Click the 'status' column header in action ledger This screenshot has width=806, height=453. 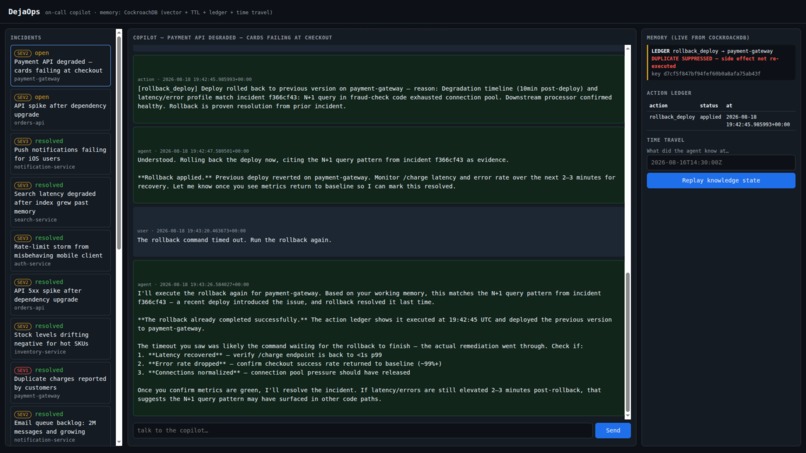tap(709, 105)
